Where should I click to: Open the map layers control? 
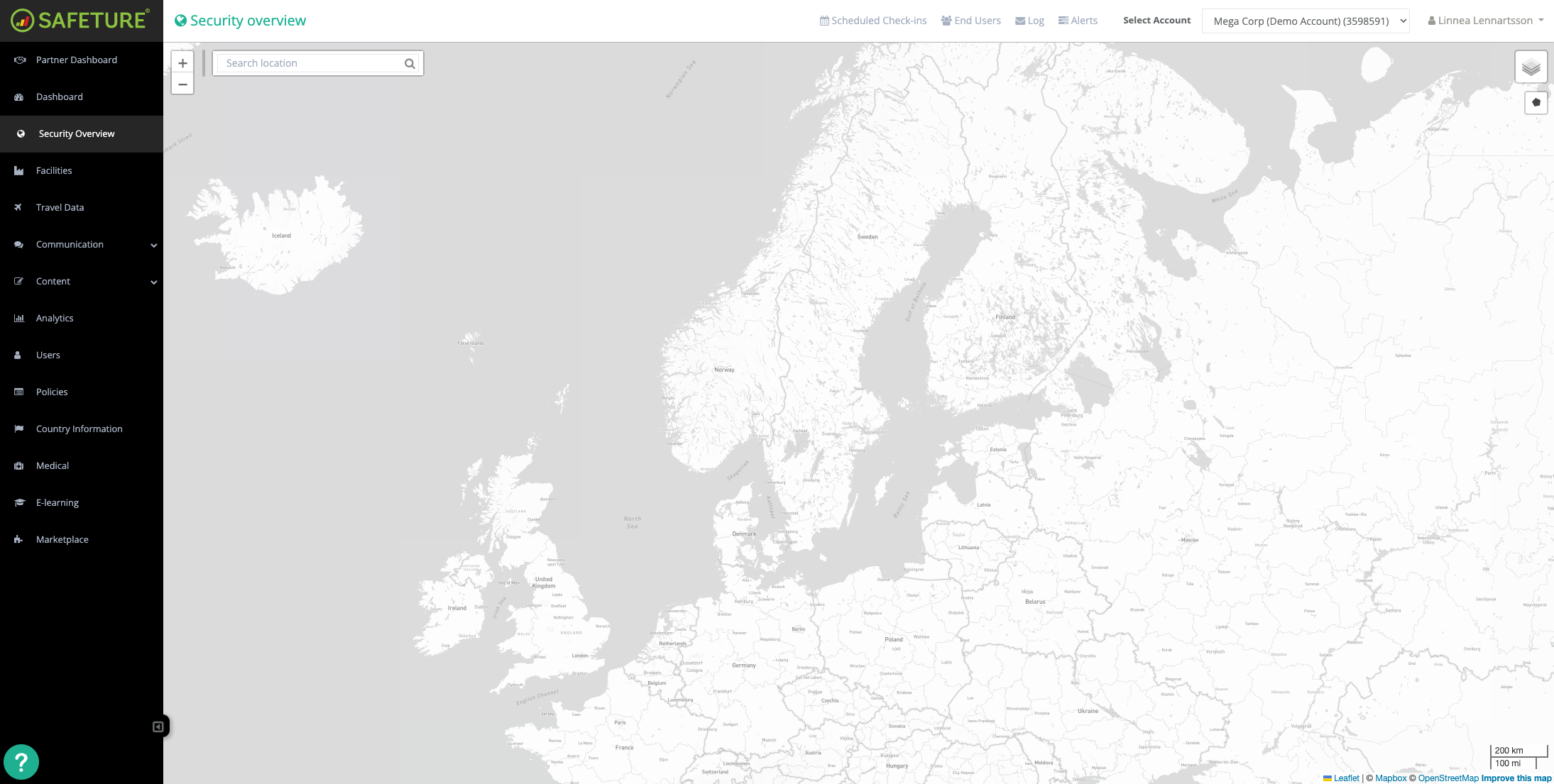point(1531,67)
